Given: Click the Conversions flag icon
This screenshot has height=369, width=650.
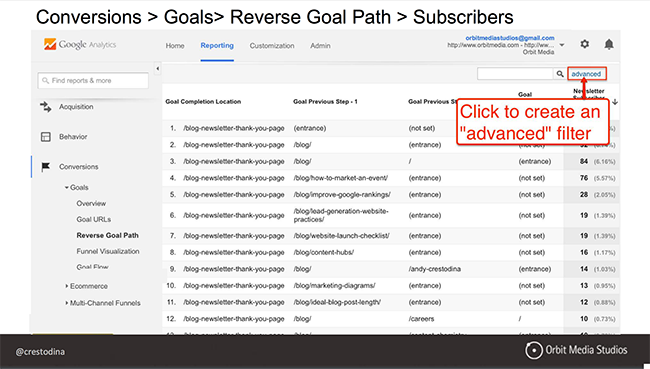Looking at the screenshot, I should [46, 167].
